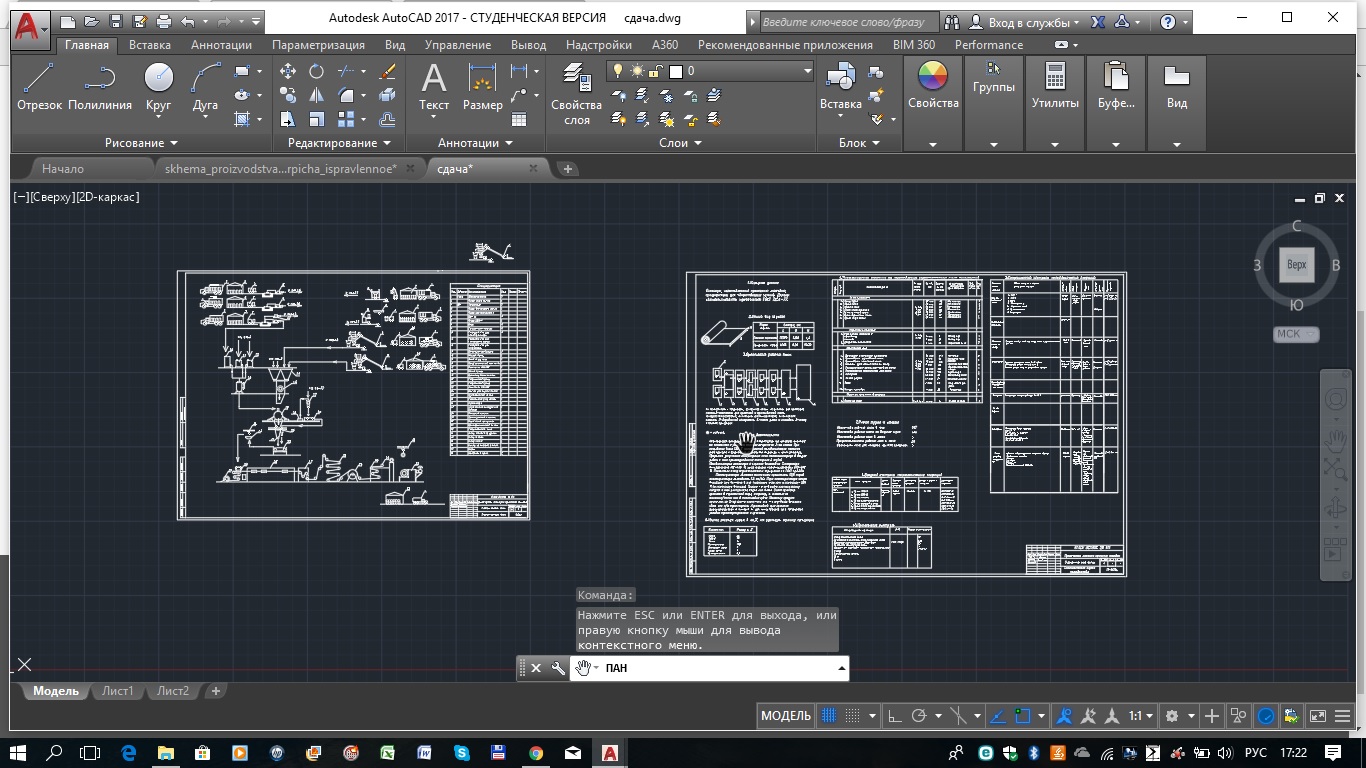Viewport: 1366px width, 768px height.
Task: Toggle grid display in status bar
Action: [828, 716]
